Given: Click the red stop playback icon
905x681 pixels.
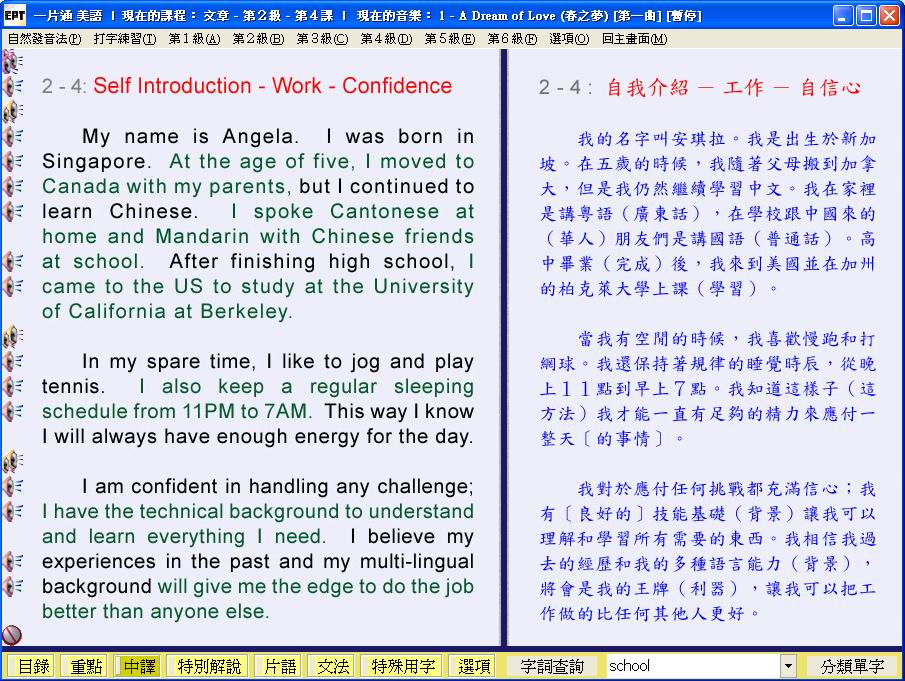Looking at the screenshot, I should pos(12,634).
